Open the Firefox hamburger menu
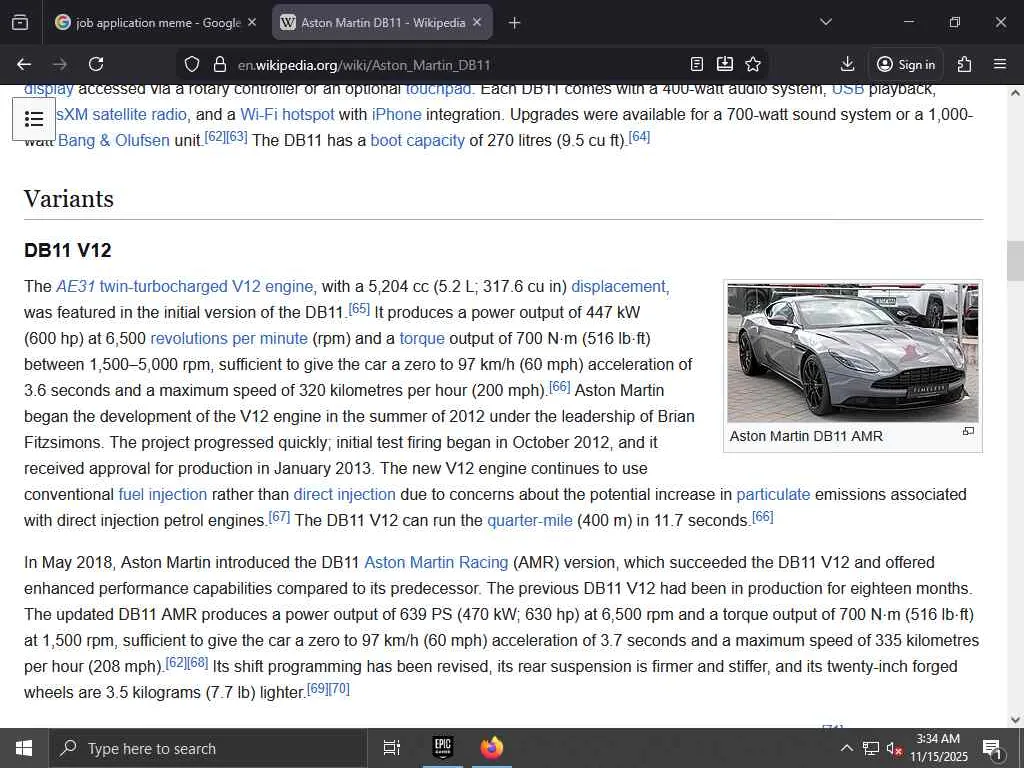The width and height of the screenshot is (1024, 768). (1000, 65)
